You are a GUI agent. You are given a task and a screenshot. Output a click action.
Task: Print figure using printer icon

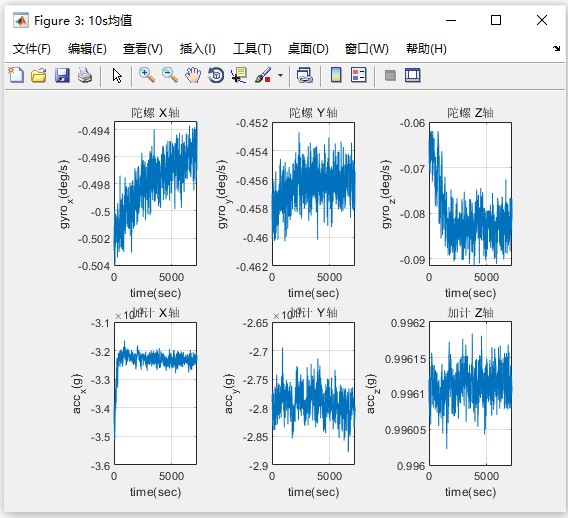pyautogui.click(x=85, y=75)
